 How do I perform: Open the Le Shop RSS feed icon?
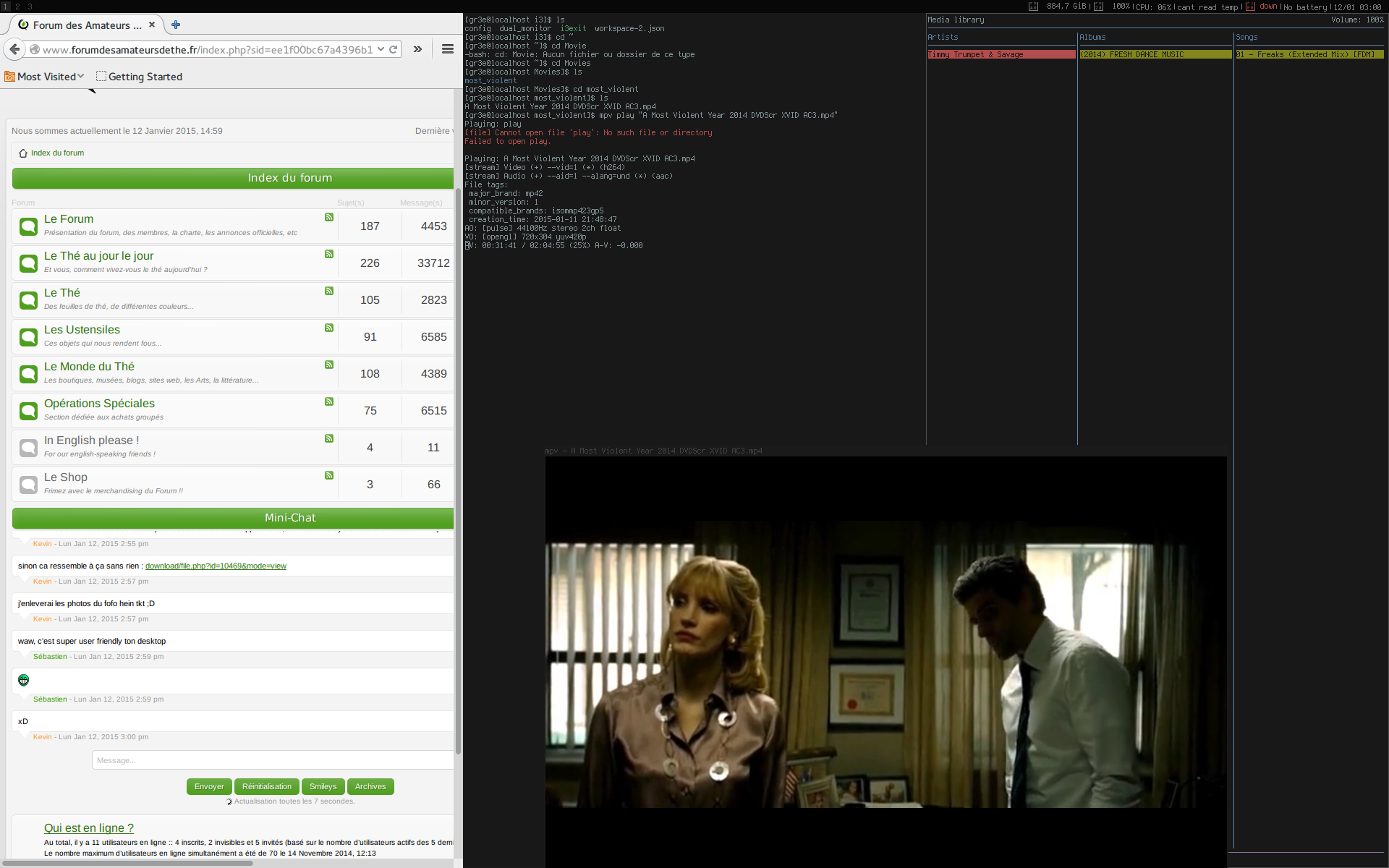click(x=329, y=475)
